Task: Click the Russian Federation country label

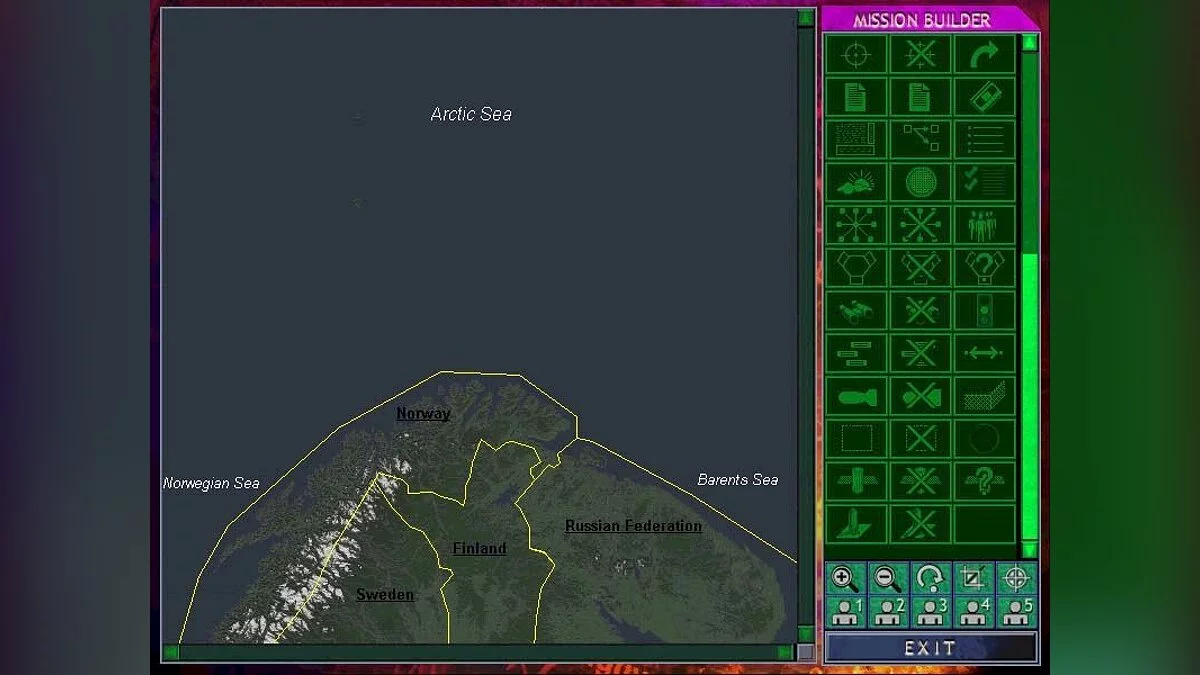Action: click(x=633, y=525)
